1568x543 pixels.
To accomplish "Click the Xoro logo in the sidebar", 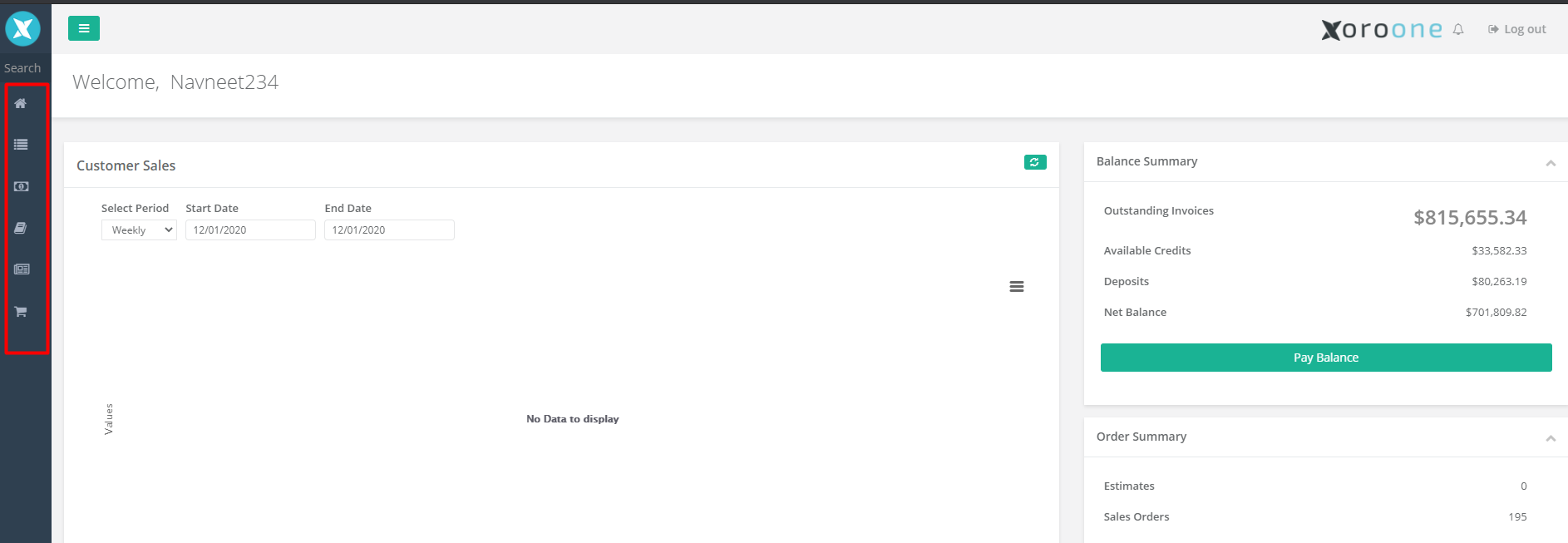I will pyautogui.click(x=22, y=28).
